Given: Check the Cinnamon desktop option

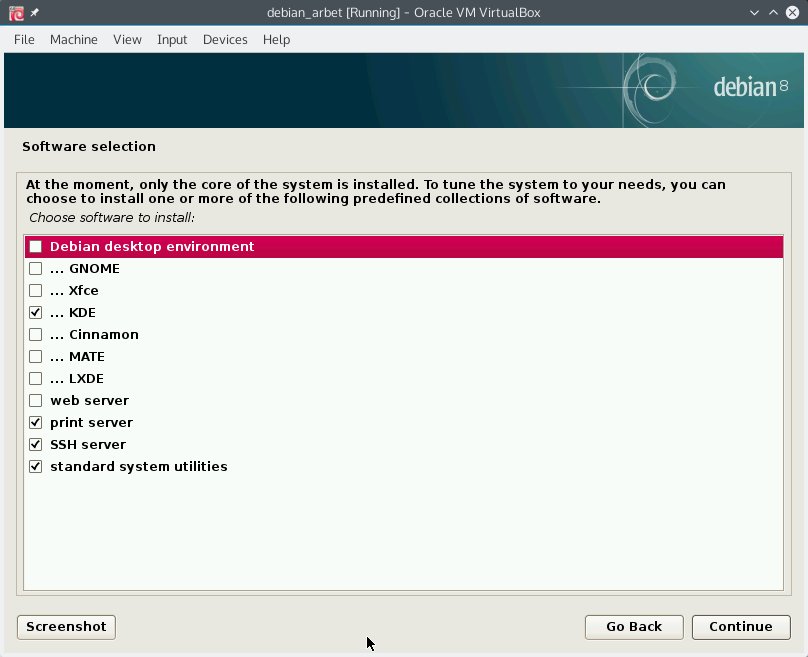Looking at the screenshot, I should [36, 334].
